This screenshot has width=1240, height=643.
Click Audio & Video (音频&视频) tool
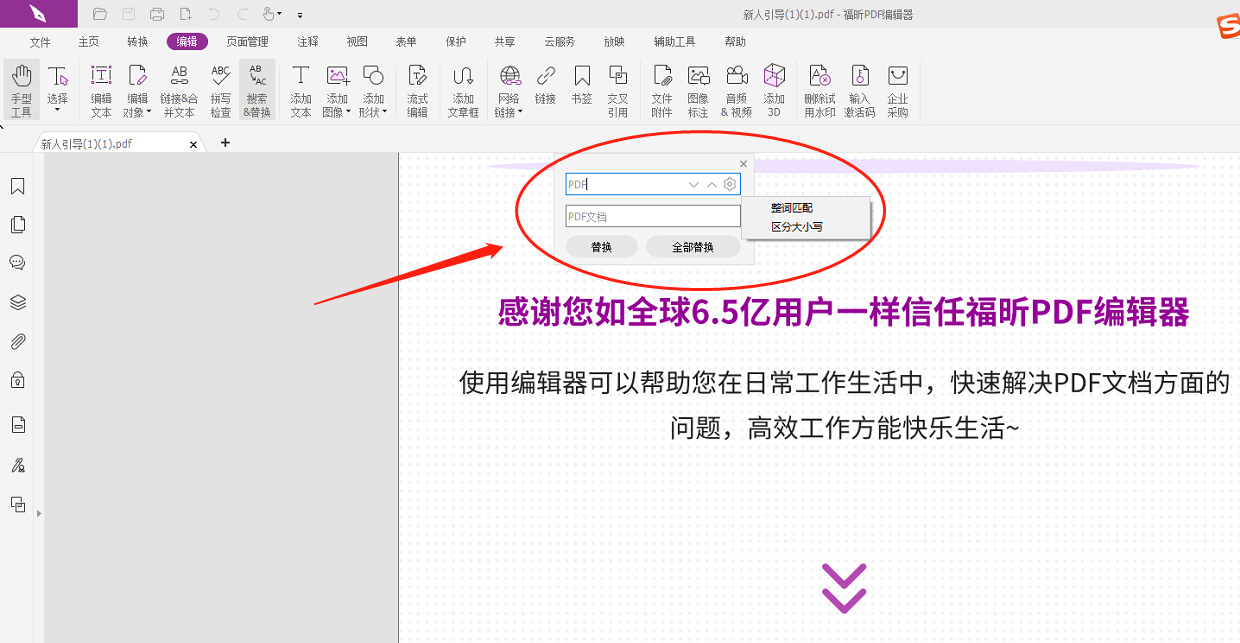pos(736,90)
